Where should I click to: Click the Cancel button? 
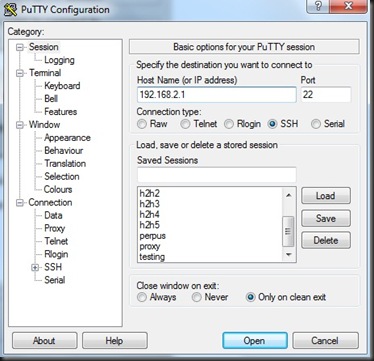click(x=325, y=341)
